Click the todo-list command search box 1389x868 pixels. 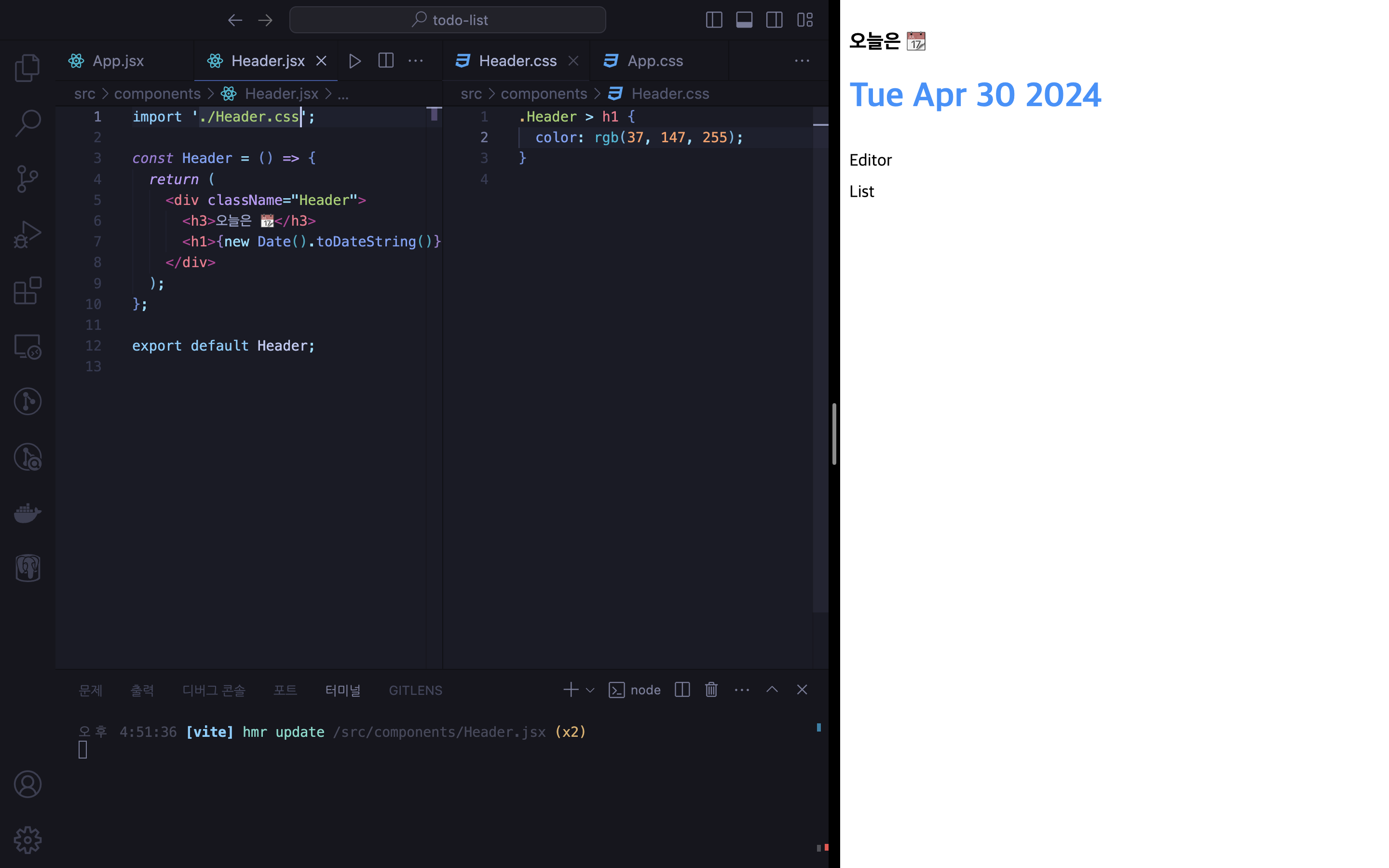447,20
